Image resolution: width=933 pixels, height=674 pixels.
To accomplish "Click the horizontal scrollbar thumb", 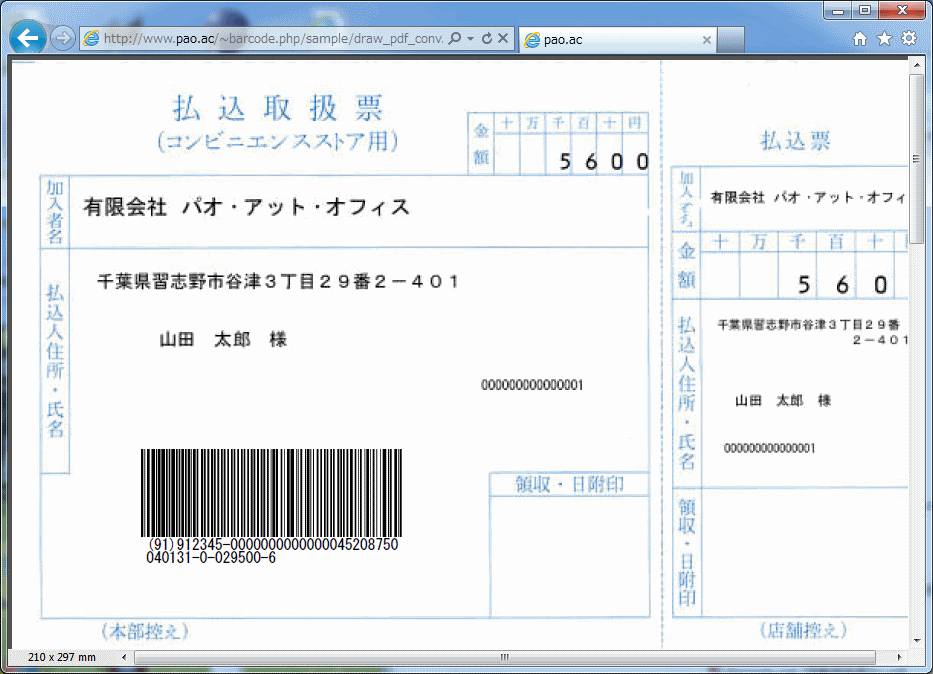I will pyautogui.click(x=505, y=657).
